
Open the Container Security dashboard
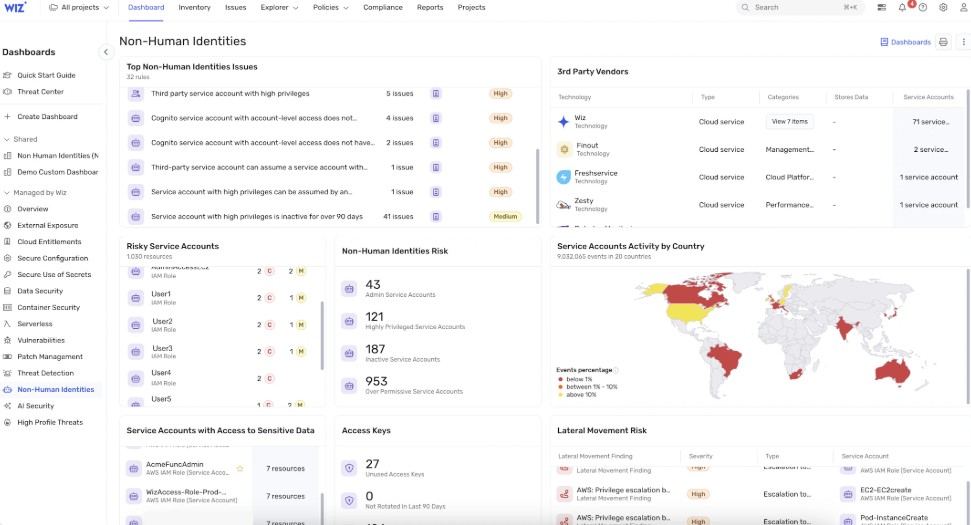[x=48, y=308]
